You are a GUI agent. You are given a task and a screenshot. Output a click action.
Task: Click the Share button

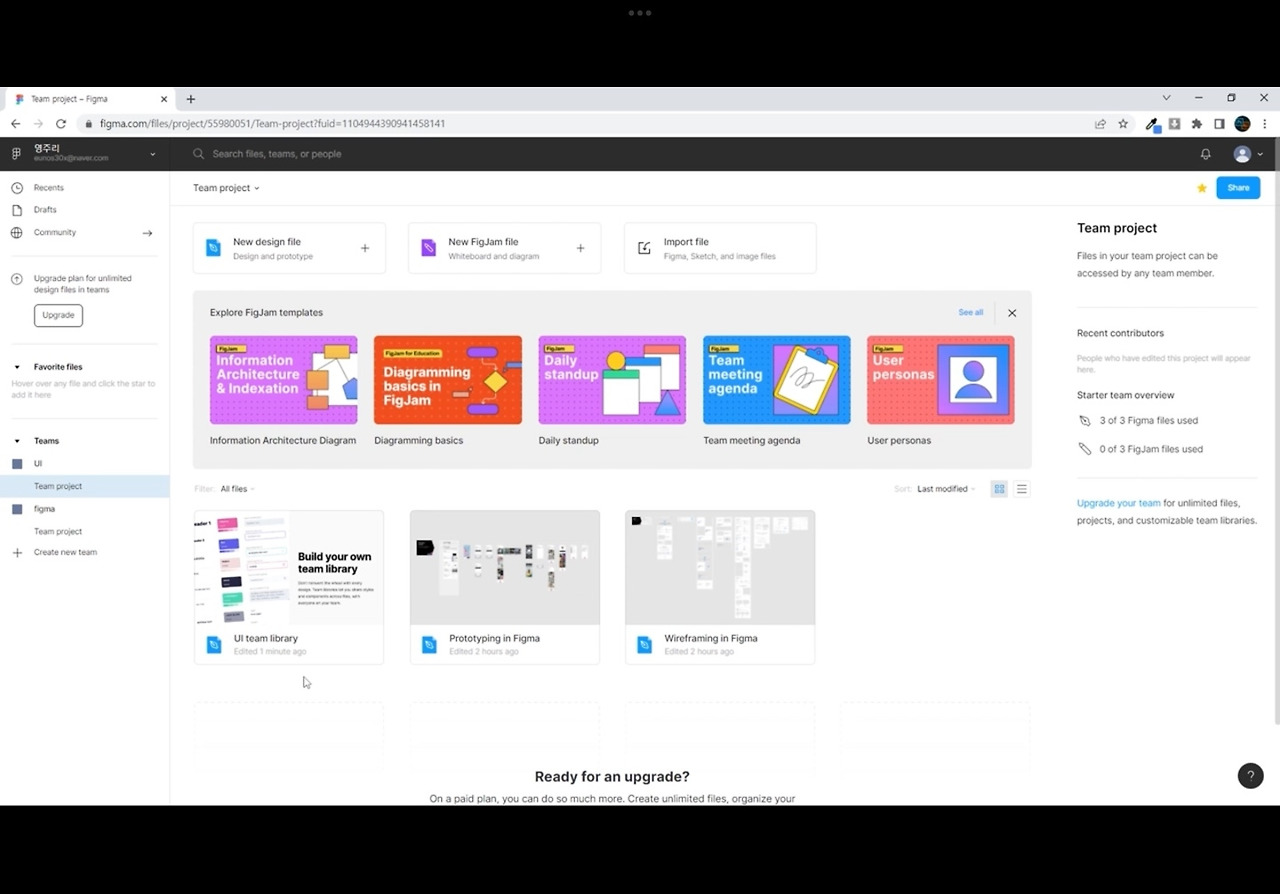coord(1238,188)
